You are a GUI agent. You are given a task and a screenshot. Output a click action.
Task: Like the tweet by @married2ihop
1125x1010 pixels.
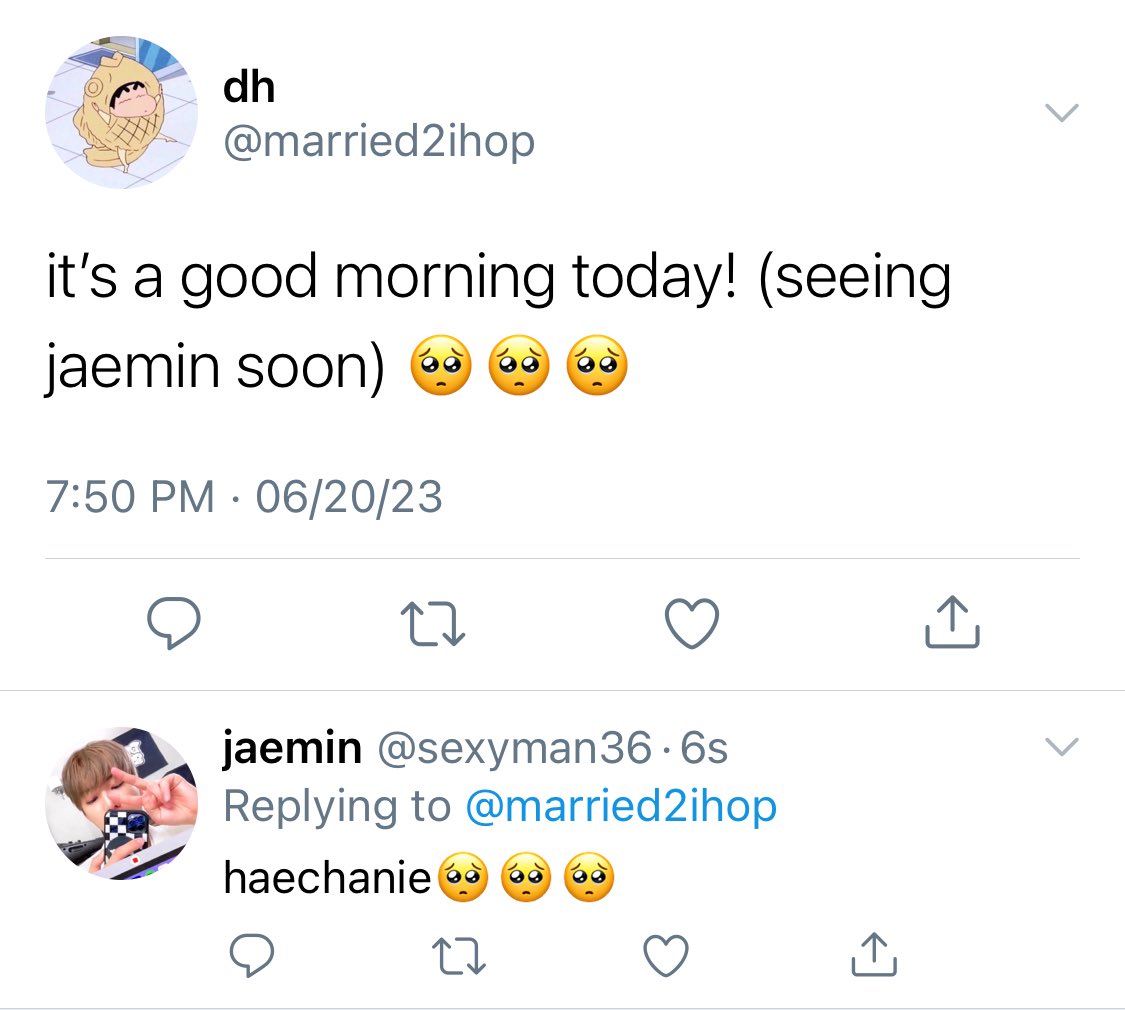692,623
